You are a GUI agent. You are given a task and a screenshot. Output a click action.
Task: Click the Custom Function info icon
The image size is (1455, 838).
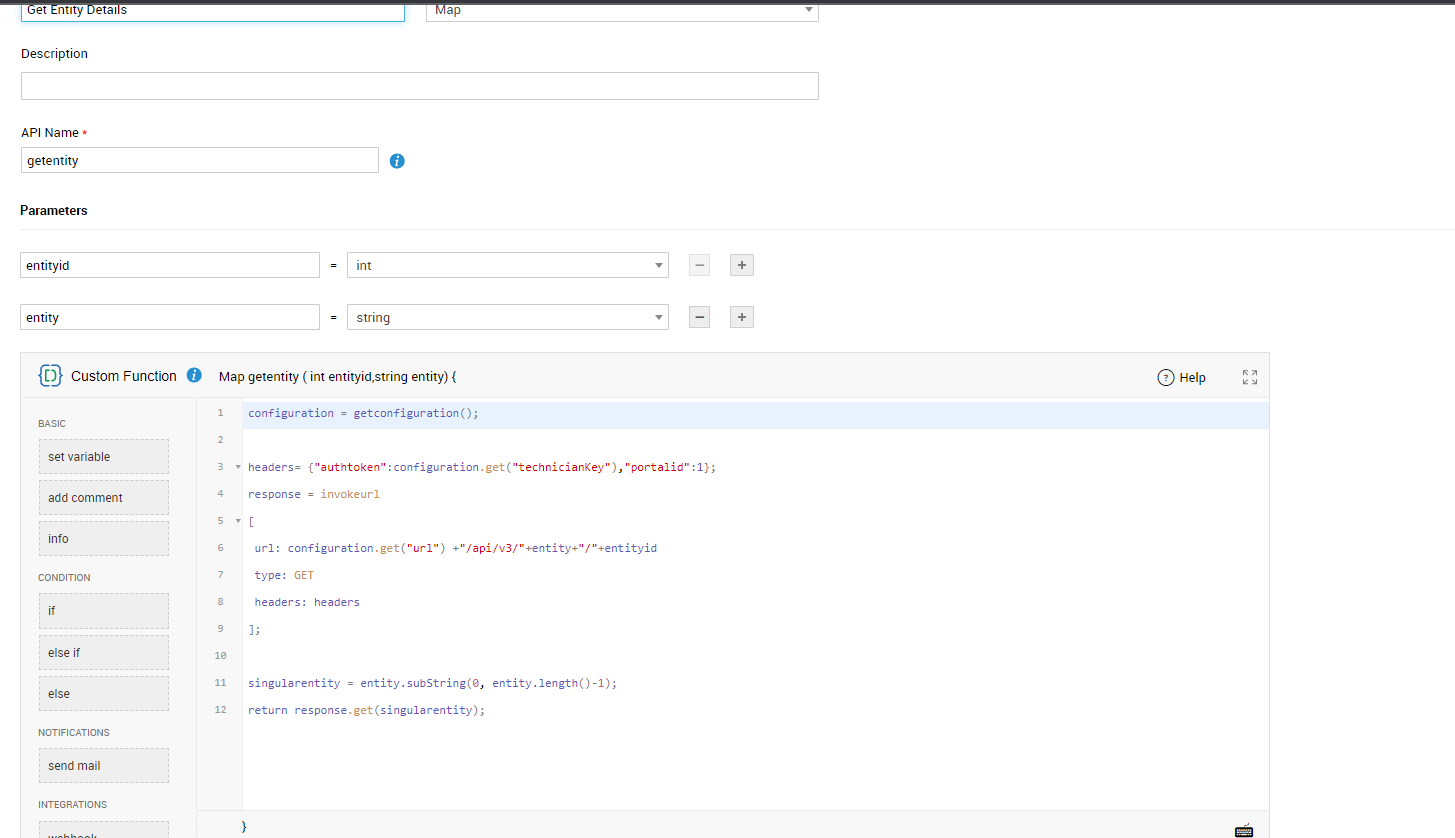pos(194,376)
